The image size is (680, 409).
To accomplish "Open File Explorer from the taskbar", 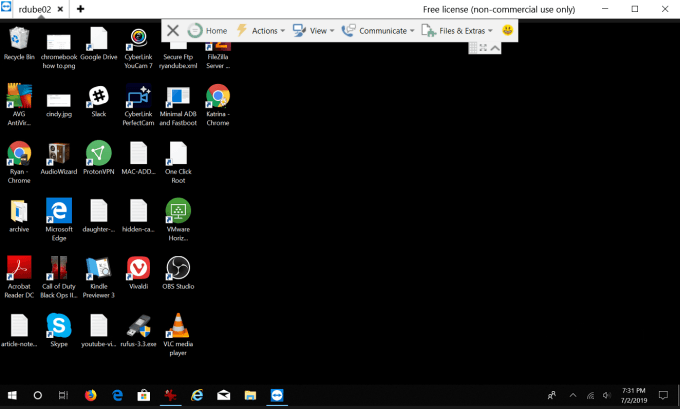I will 250,395.
